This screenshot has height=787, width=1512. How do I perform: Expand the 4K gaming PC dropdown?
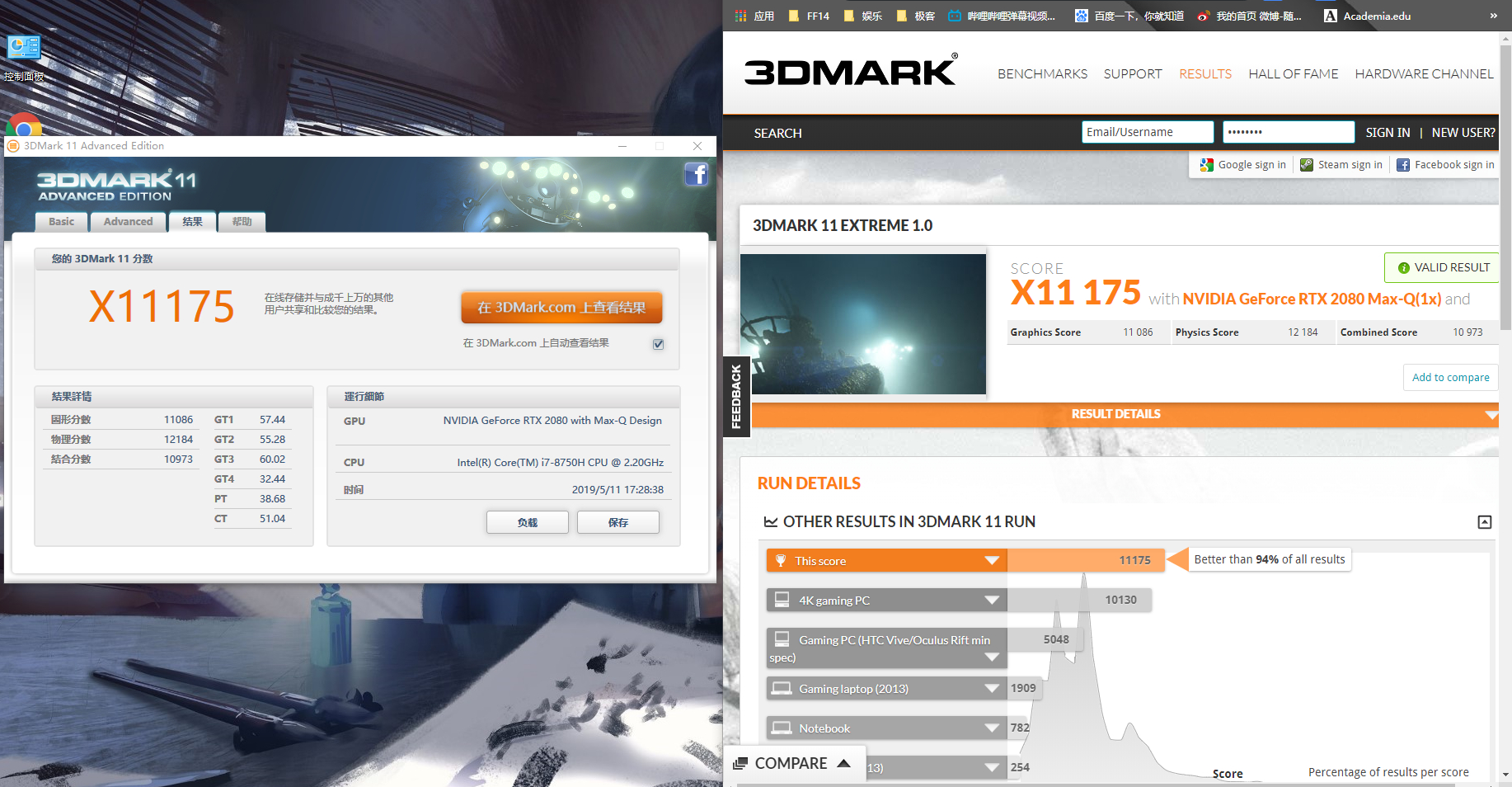[x=992, y=601]
